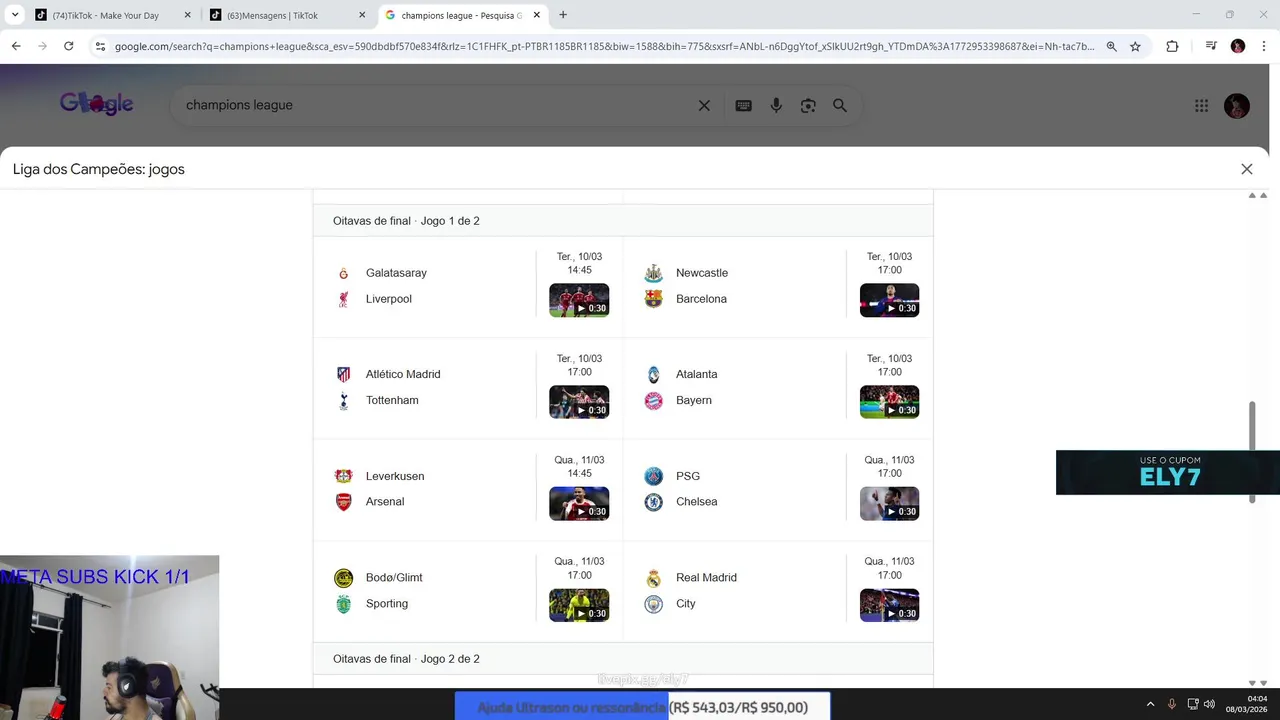Play Galatasaray vs Liverpool video thumbnail
The height and width of the screenshot is (720, 1280).
pyautogui.click(x=579, y=300)
